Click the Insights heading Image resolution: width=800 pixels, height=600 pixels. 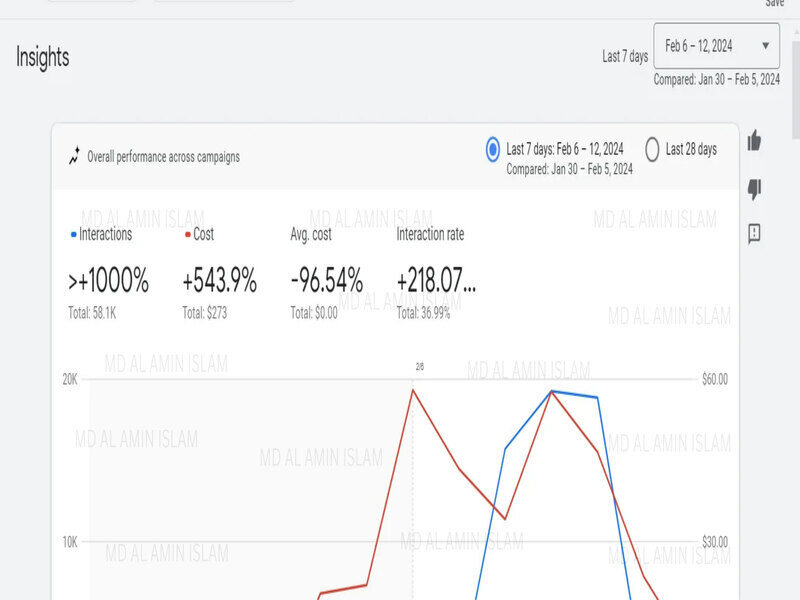point(43,57)
